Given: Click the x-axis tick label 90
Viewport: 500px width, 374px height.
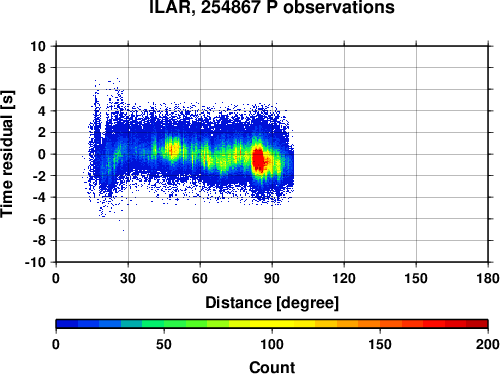Looking at the screenshot, I should point(272,278).
